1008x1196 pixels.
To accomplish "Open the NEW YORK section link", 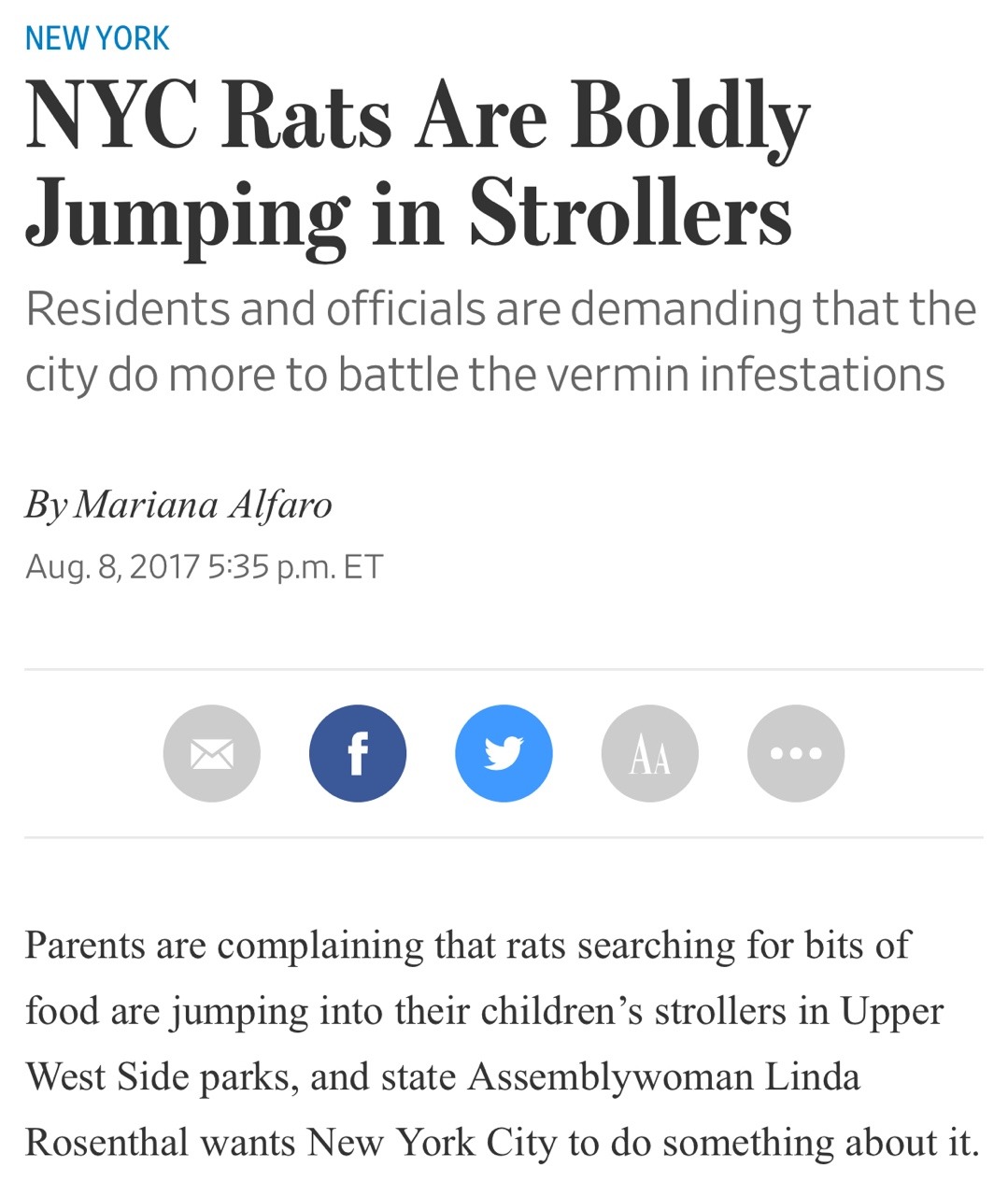I will [97, 38].
